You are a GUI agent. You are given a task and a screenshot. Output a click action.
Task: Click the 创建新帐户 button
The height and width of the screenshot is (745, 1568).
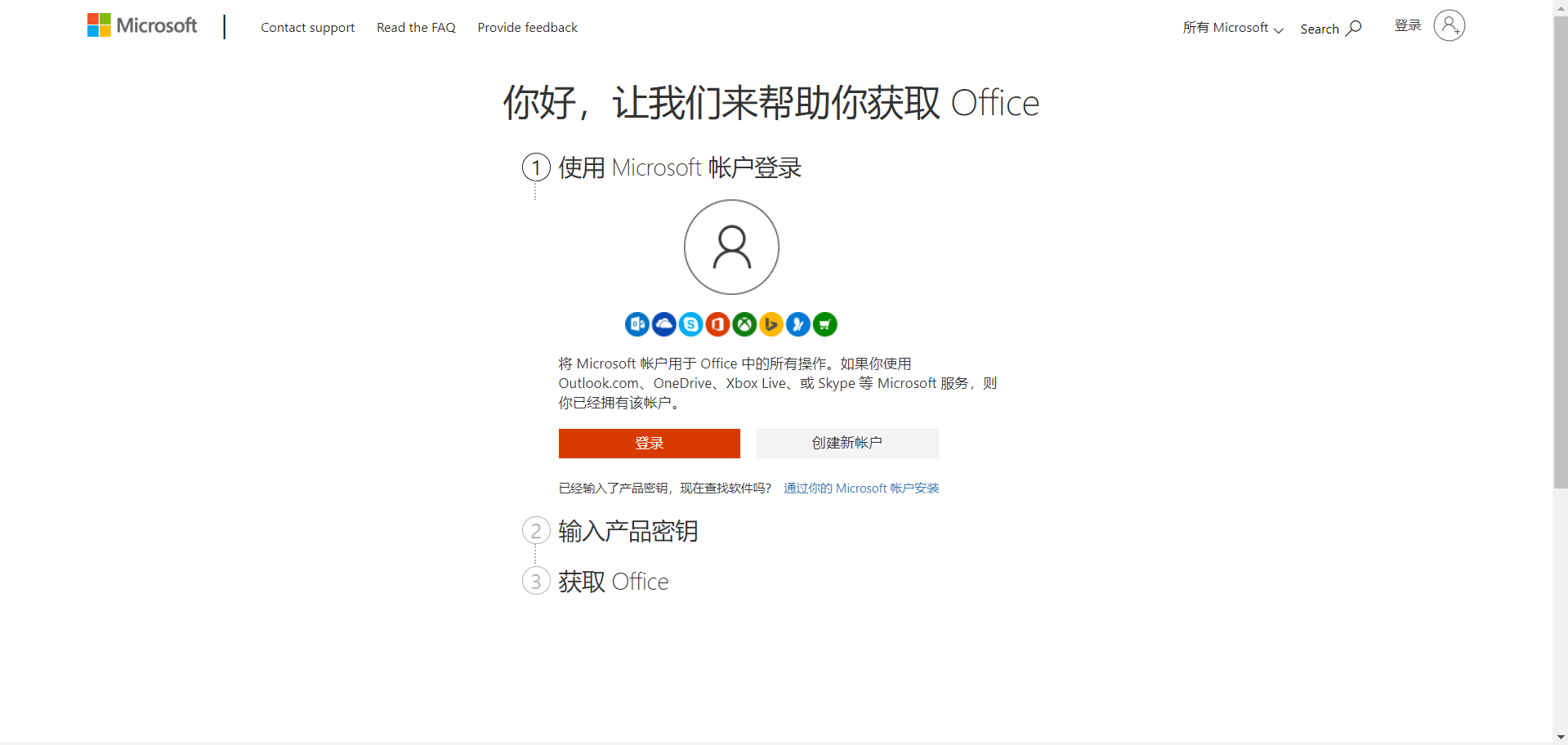847,444
